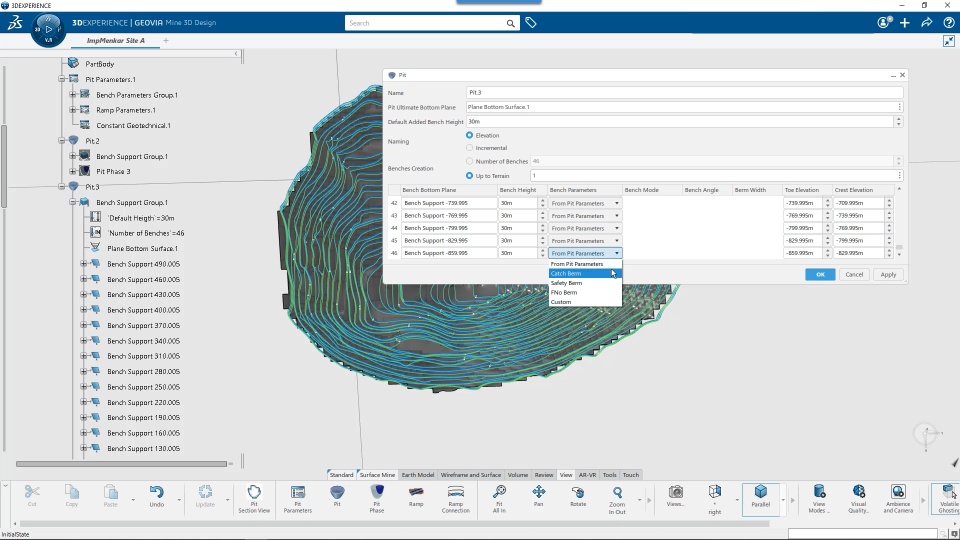Click the bench table vertical scrollbar
The height and width of the screenshot is (540, 960).
(899, 247)
